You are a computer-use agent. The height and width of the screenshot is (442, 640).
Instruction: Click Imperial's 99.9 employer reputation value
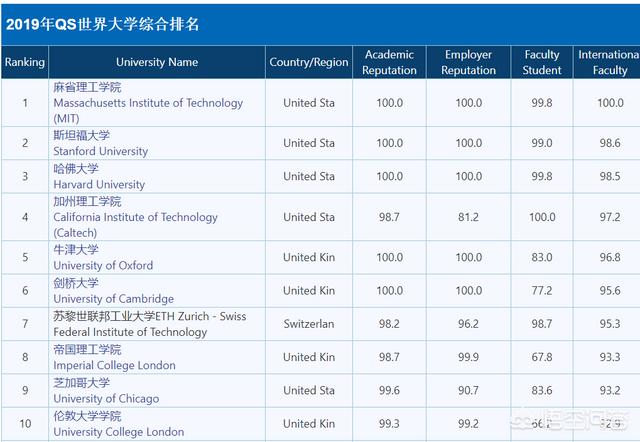tap(468, 357)
